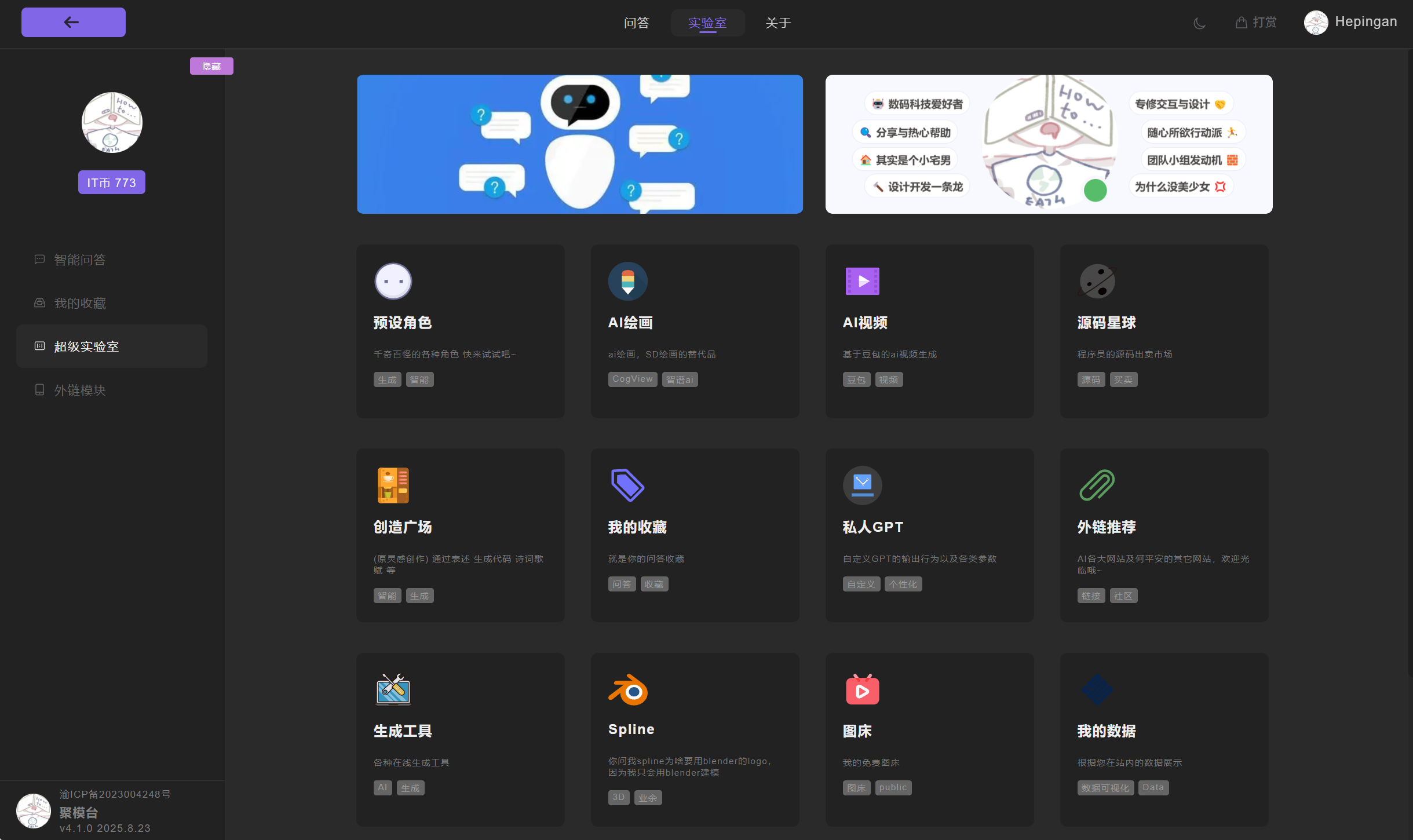This screenshot has width=1413, height=840.
Task: Open 外链模块 sidebar item
Action: coord(80,390)
